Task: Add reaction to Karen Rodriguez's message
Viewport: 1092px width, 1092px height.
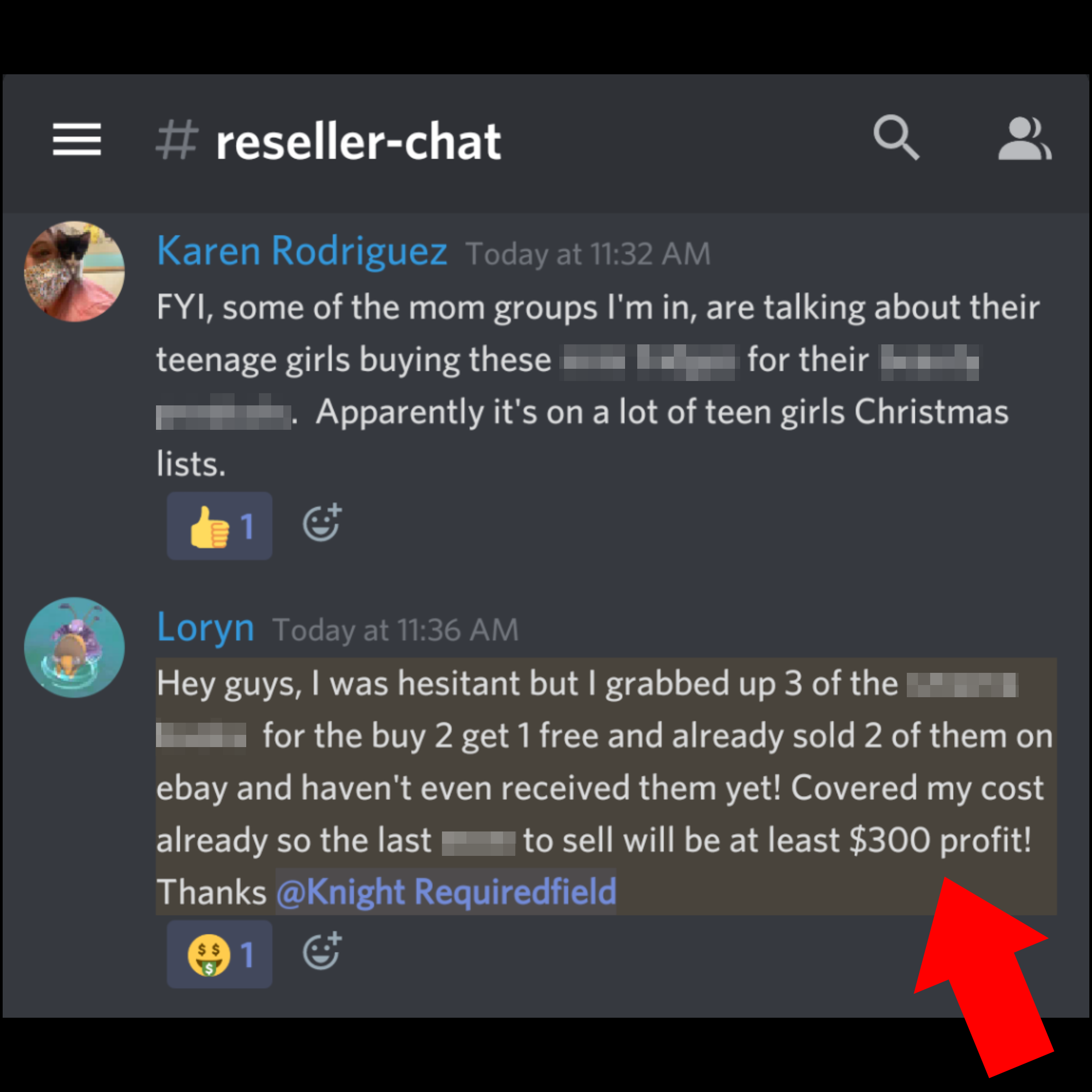Action: [322, 523]
